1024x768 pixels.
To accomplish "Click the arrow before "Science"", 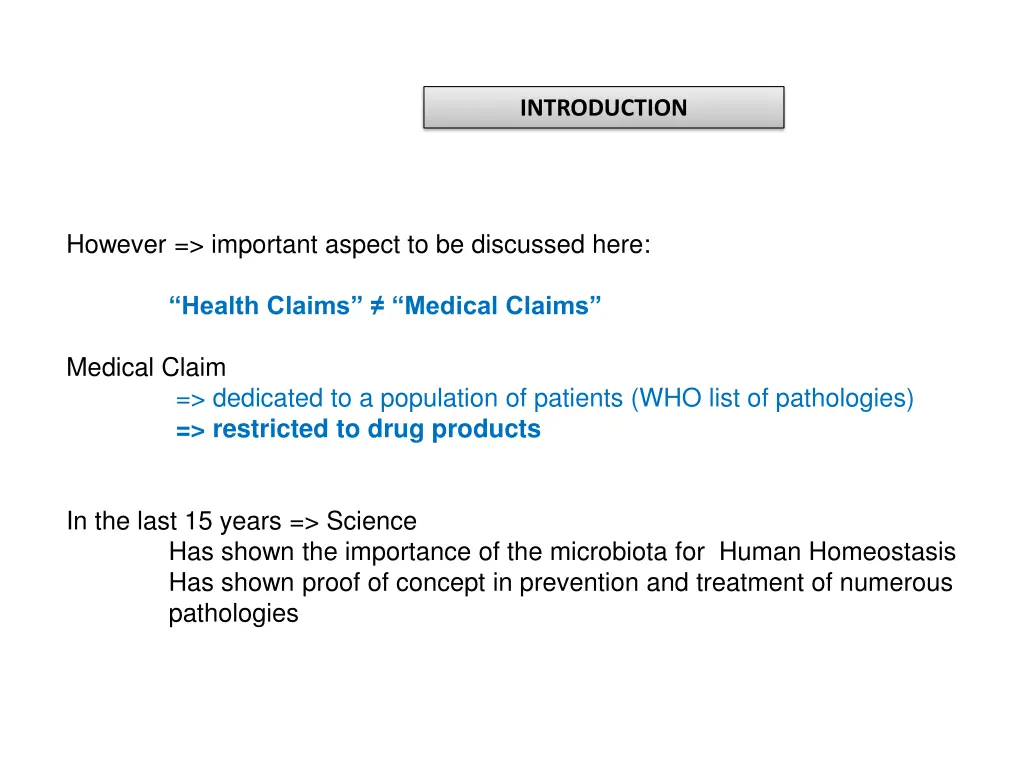I will point(304,522).
